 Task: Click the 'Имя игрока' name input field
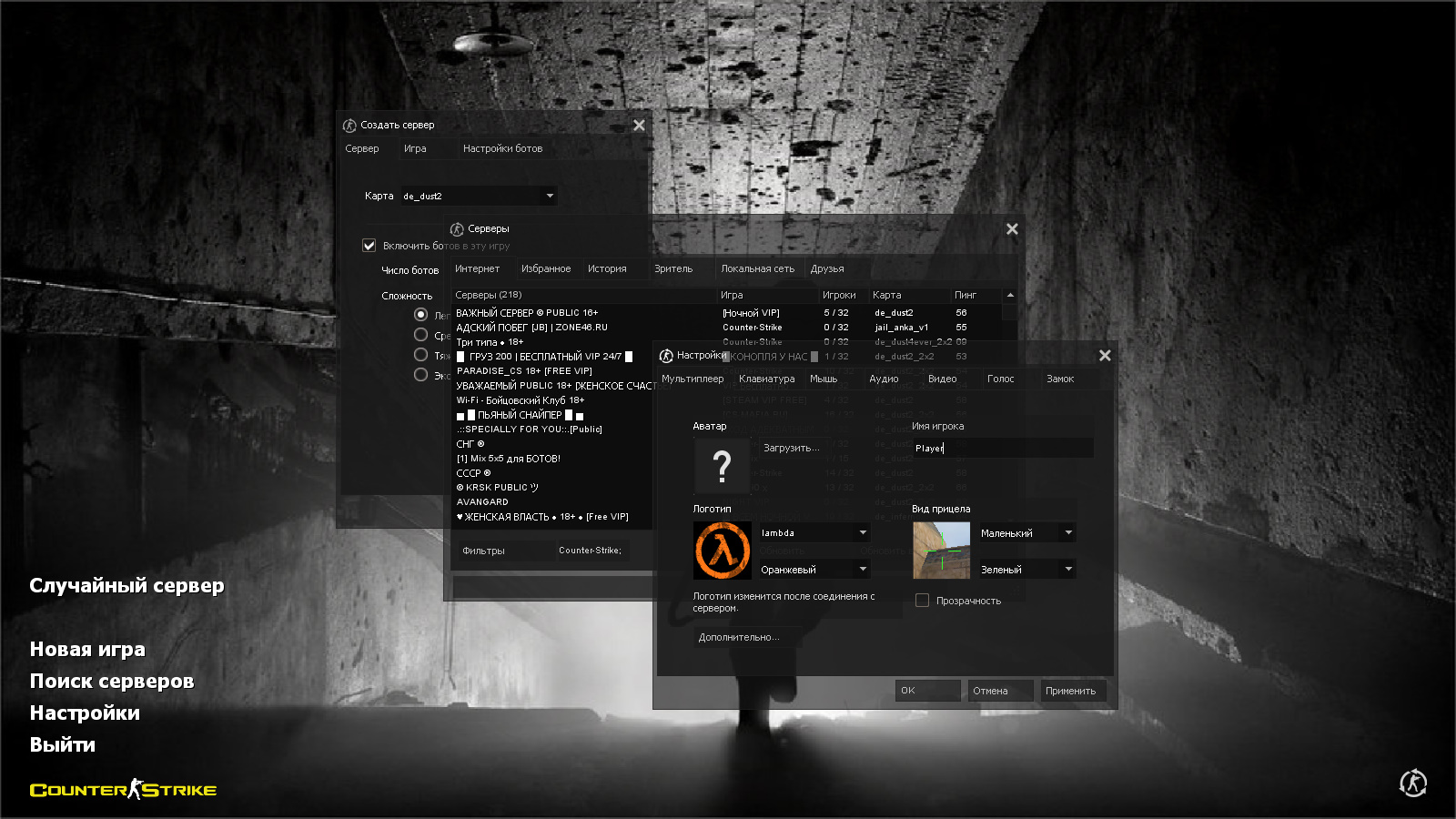pos(1001,448)
